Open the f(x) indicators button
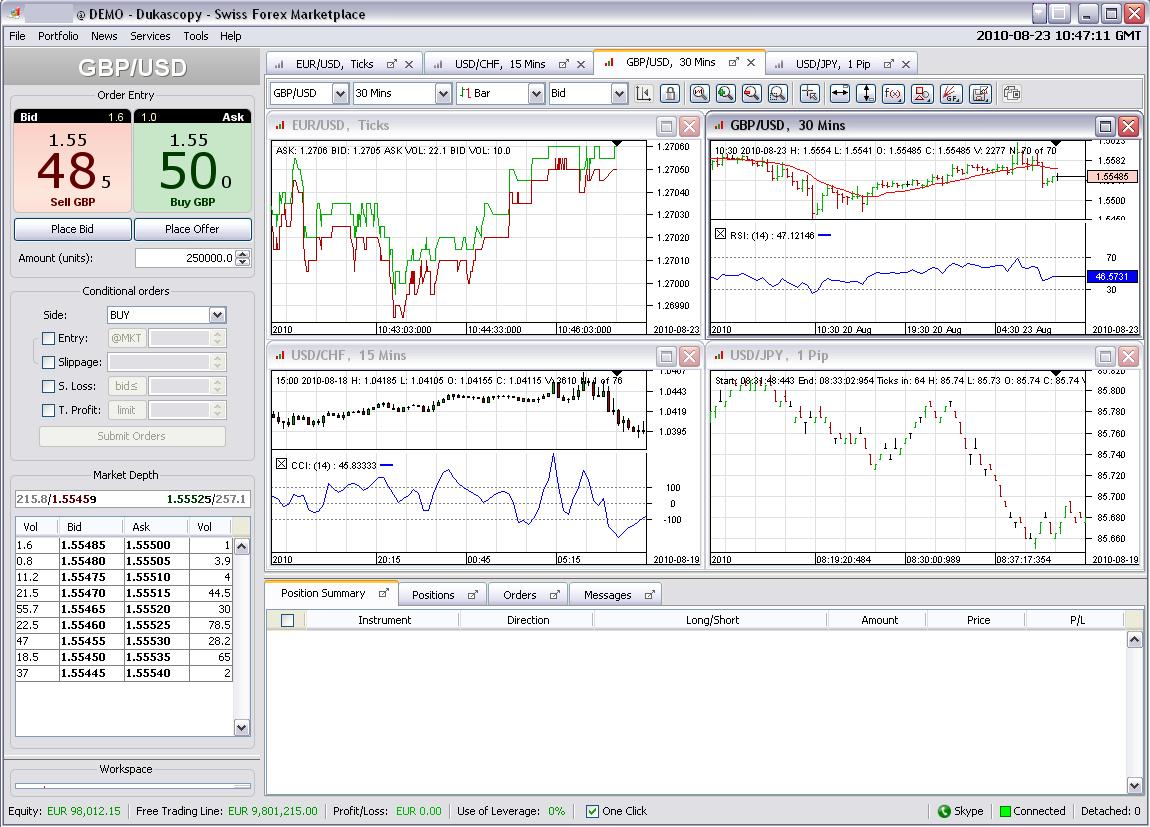 pos(893,94)
